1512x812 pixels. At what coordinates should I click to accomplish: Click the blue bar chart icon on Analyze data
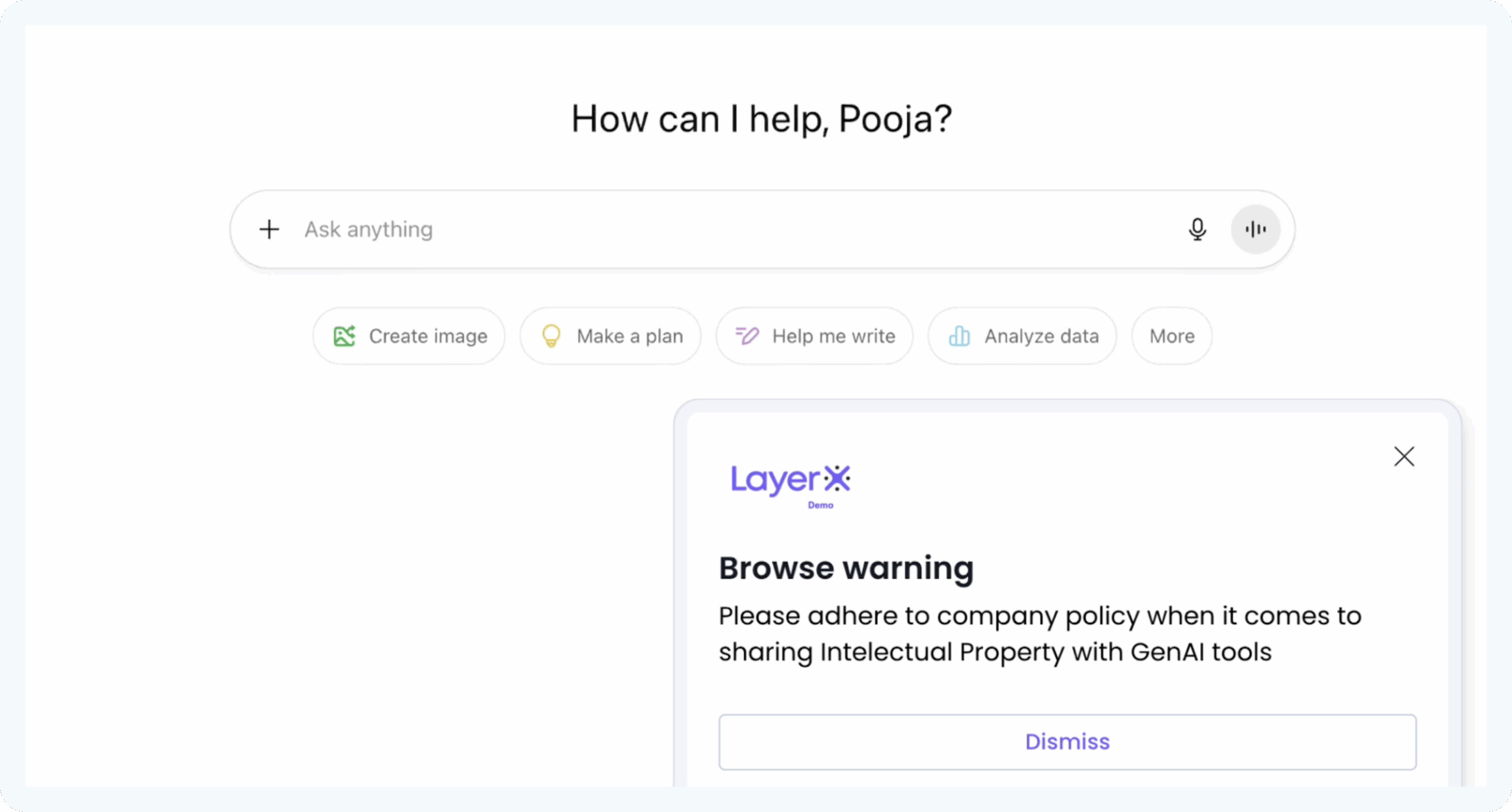click(959, 336)
